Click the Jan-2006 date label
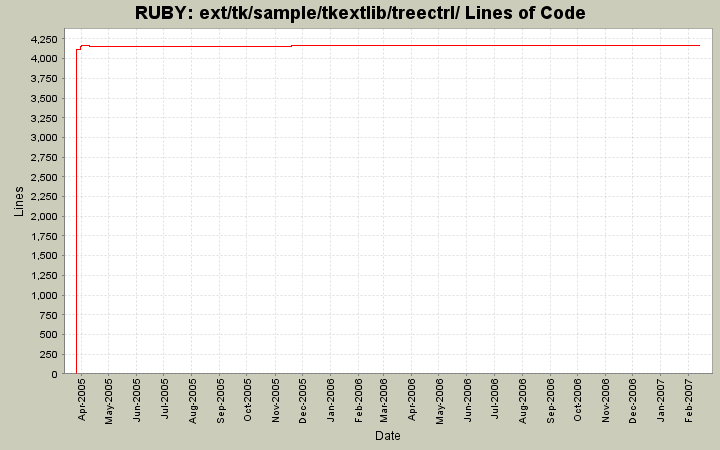 pos(330,400)
